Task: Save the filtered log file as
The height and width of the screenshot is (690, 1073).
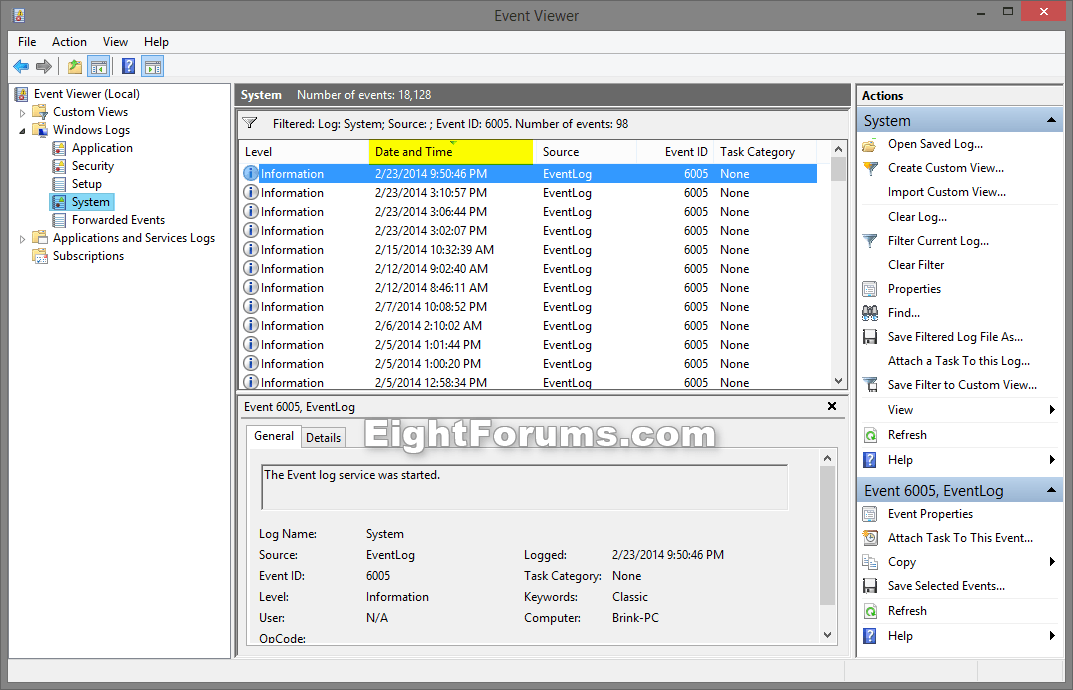Action: (x=946, y=336)
